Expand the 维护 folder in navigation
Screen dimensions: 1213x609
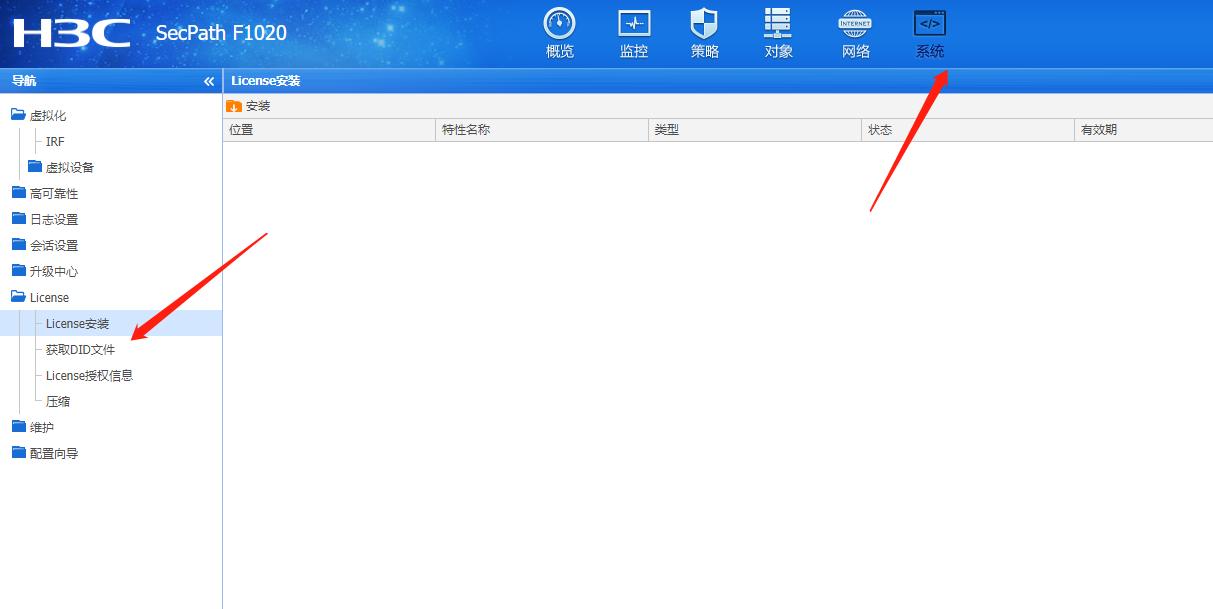click(43, 426)
